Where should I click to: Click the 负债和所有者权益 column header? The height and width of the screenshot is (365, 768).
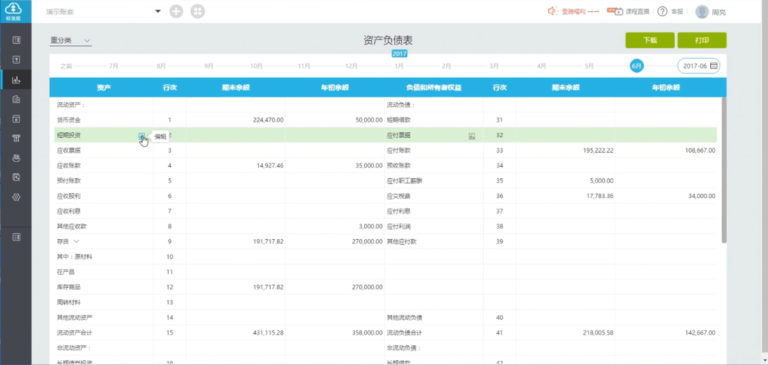click(x=433, y=88)
